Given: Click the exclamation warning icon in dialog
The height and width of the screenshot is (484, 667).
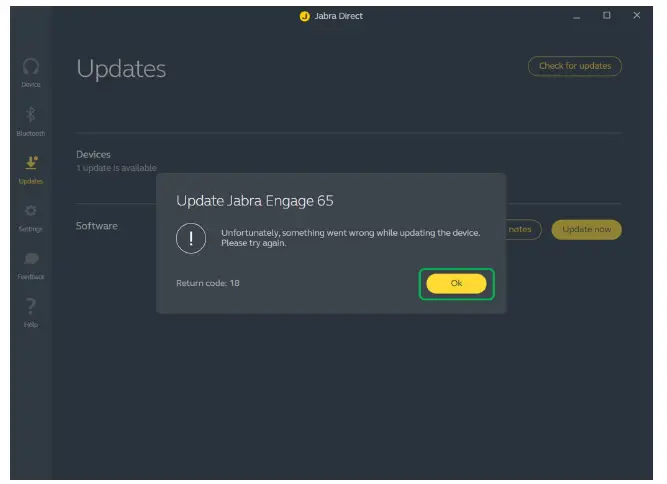Looking at the screenshot, I should coord(191,238).
